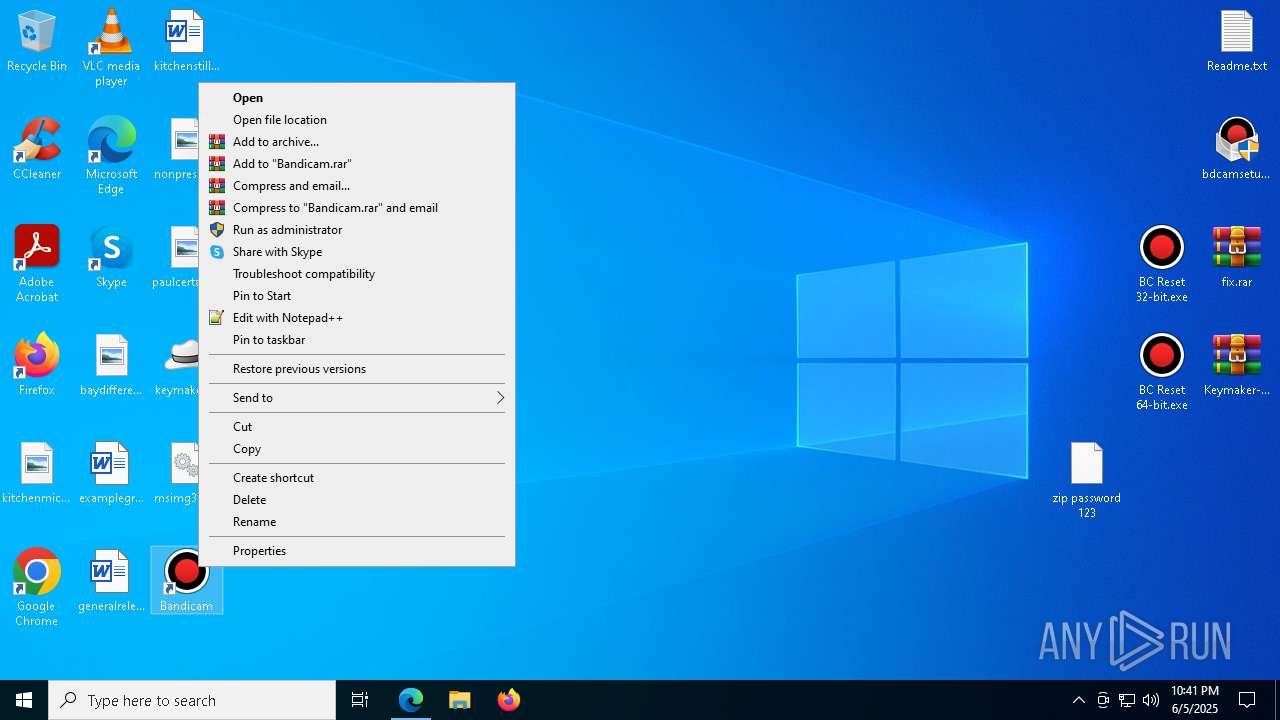Open the Windows Start menu
The image size is (1280, 720).
[x=24, y=700]
